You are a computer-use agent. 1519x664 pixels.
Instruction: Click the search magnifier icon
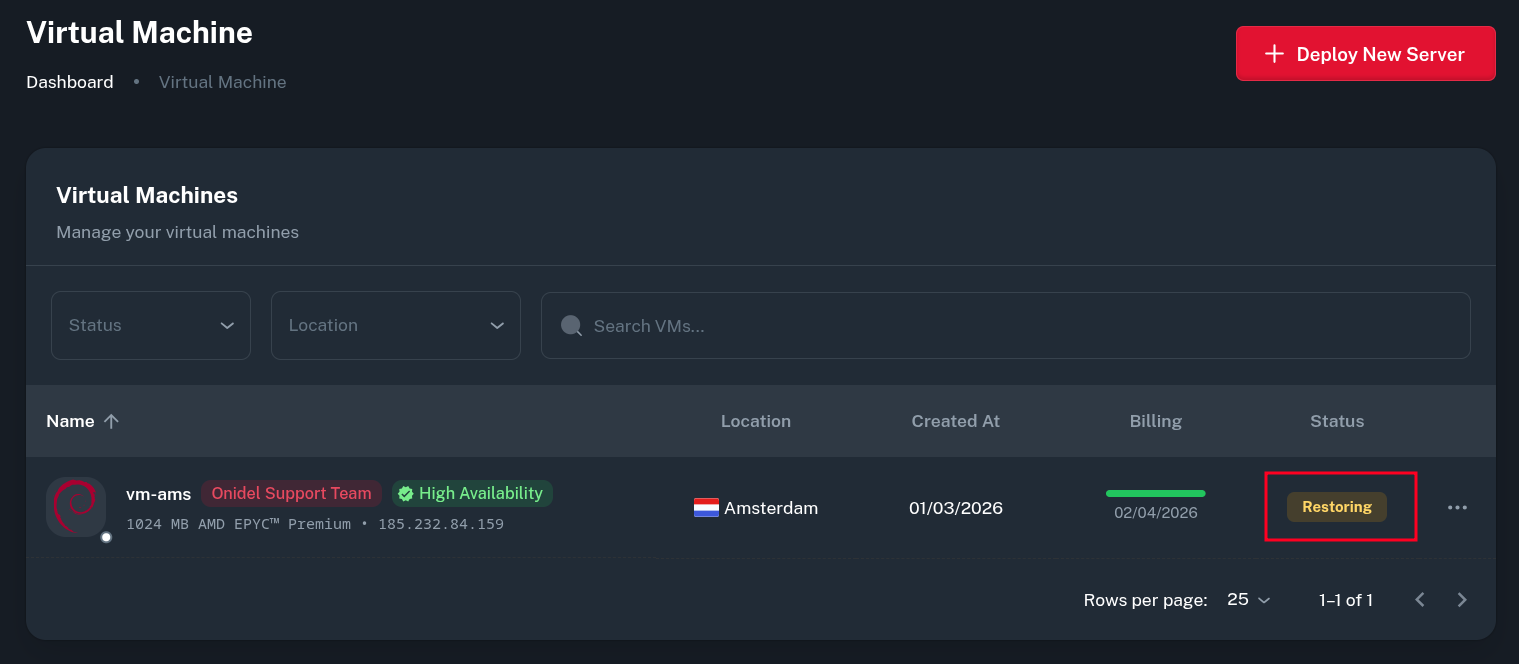pyautogui.click(x=571, y=326)
